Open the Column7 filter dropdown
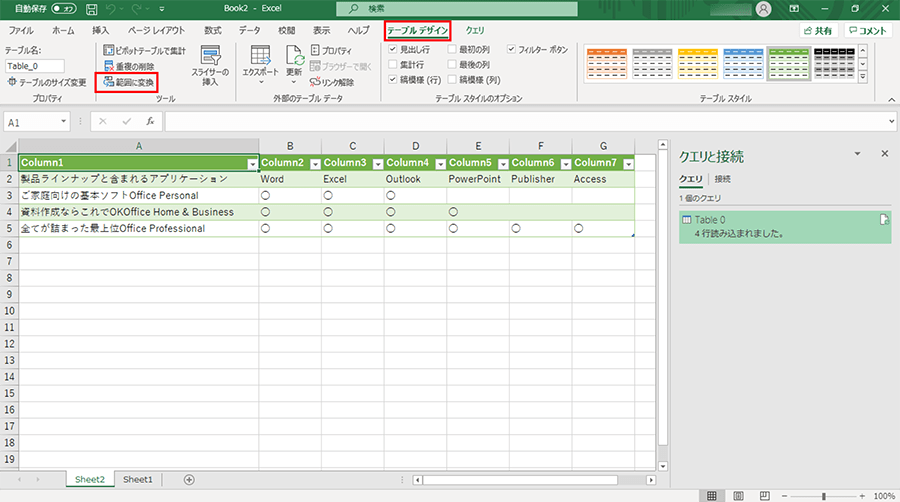Image resolution: width=900 pixels, height=502 pixels. (x=629, y=164)
